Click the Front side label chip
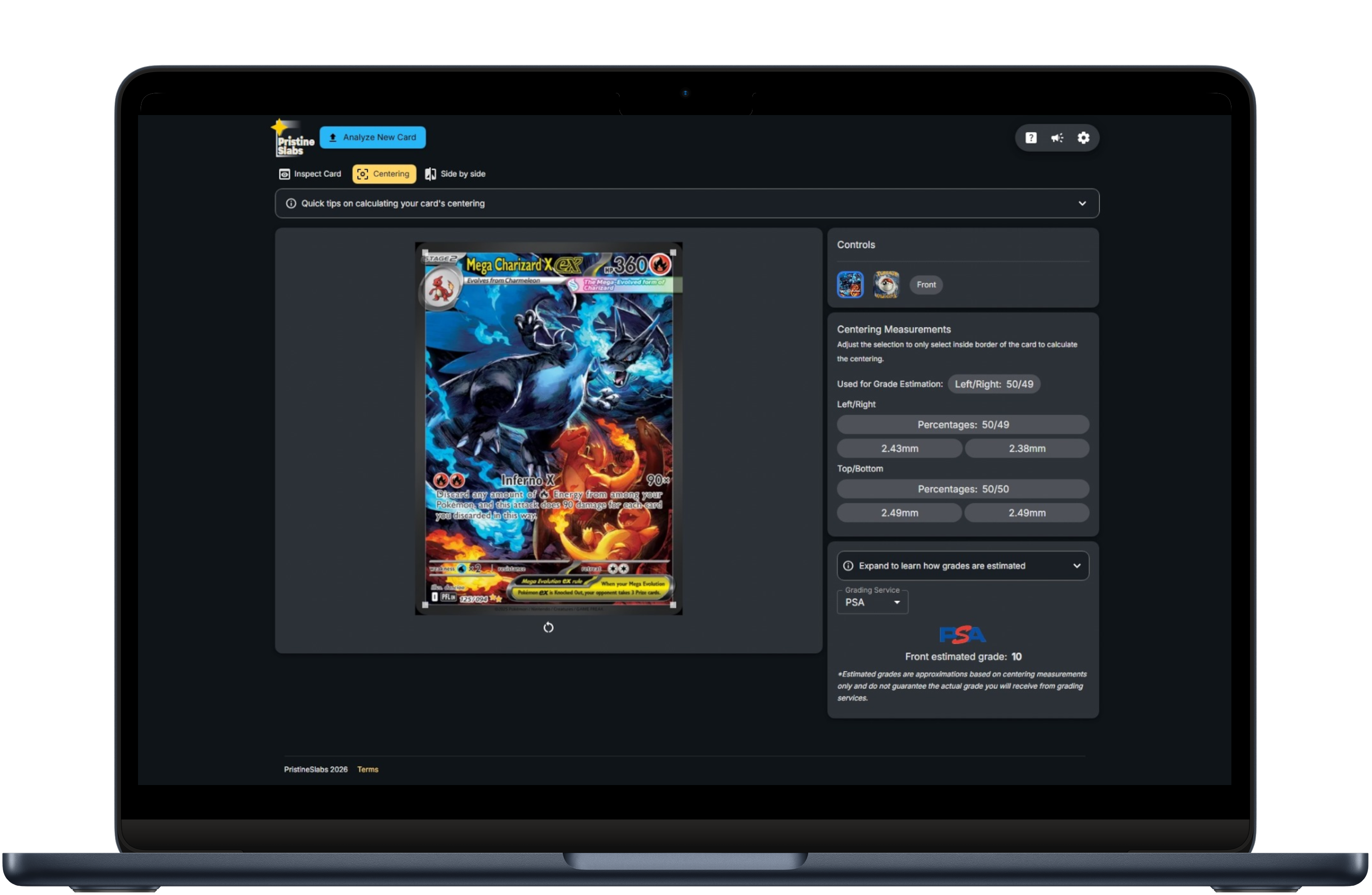Screen dimensions: 1372x895 click(926, 285)
